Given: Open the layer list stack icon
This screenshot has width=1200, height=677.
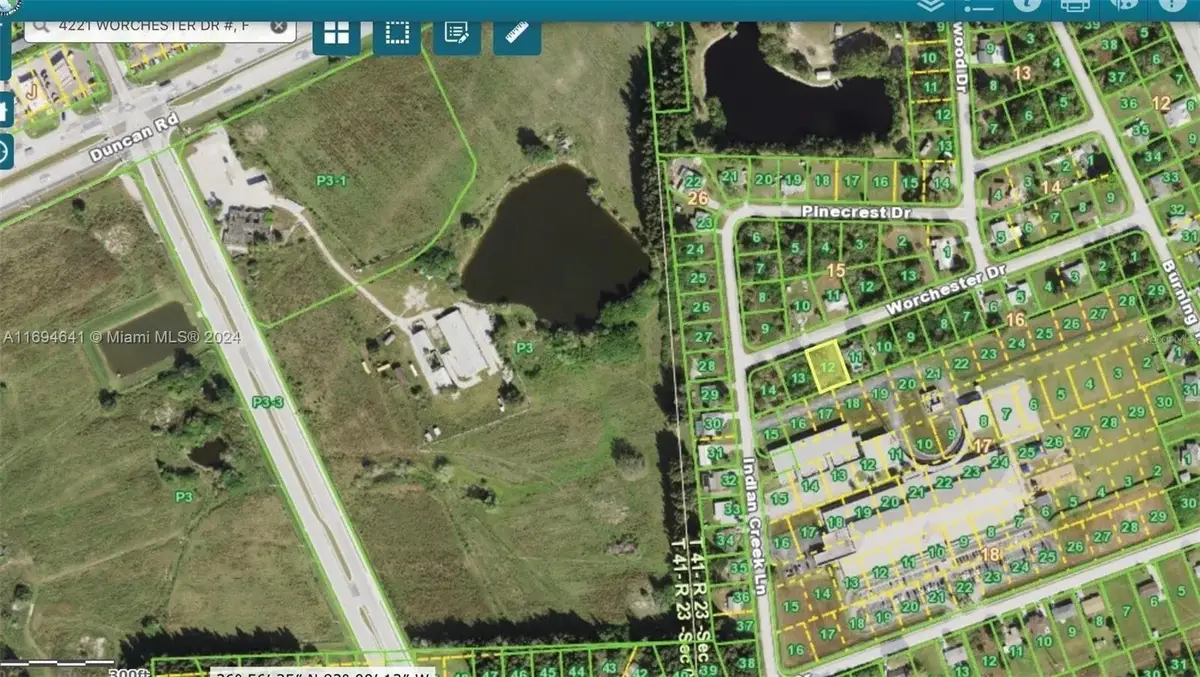Looking at the screenshot, I should pos(930,5).
